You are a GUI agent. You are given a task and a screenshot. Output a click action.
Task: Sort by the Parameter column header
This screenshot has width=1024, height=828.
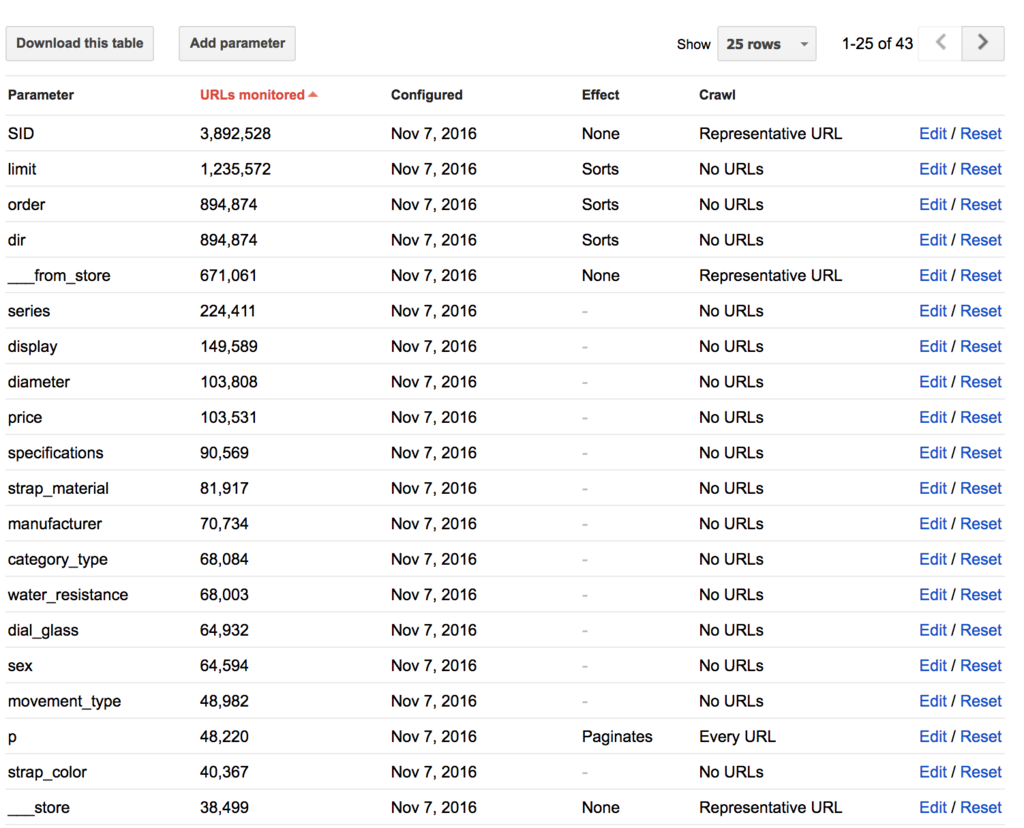41,95
